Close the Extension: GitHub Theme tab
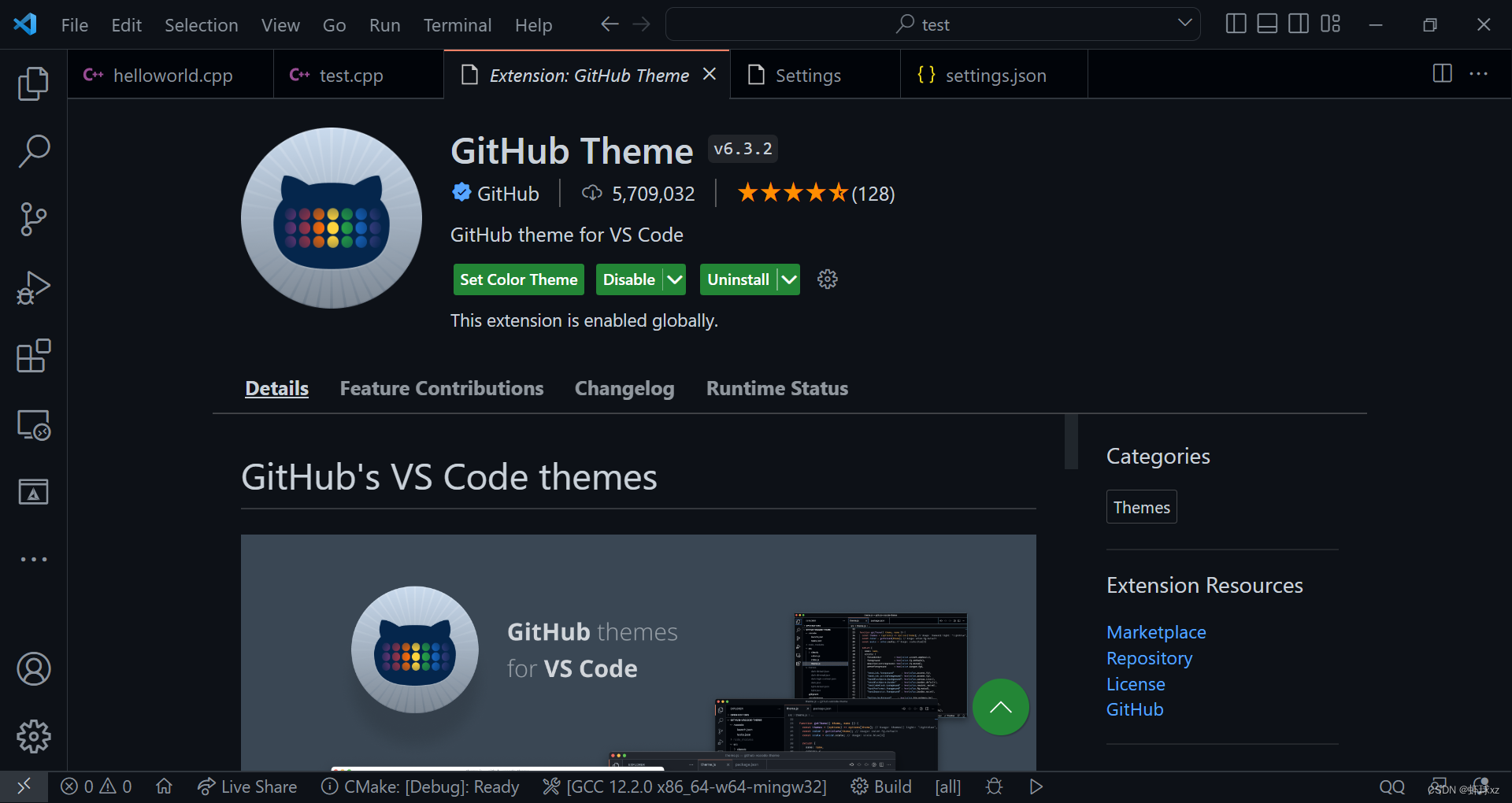1512x803 pixels. click(710, 74)
